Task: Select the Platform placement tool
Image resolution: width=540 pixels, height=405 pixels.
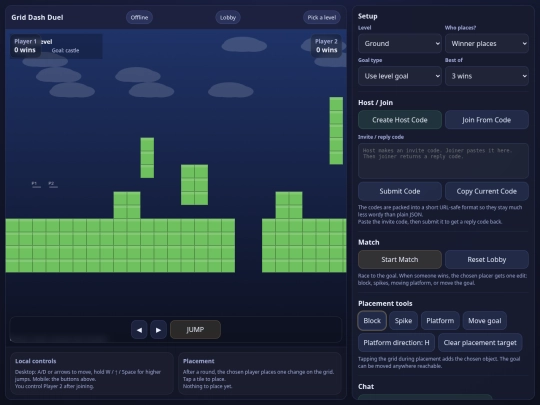Action: pyautogui.click(x=440, y=321)
